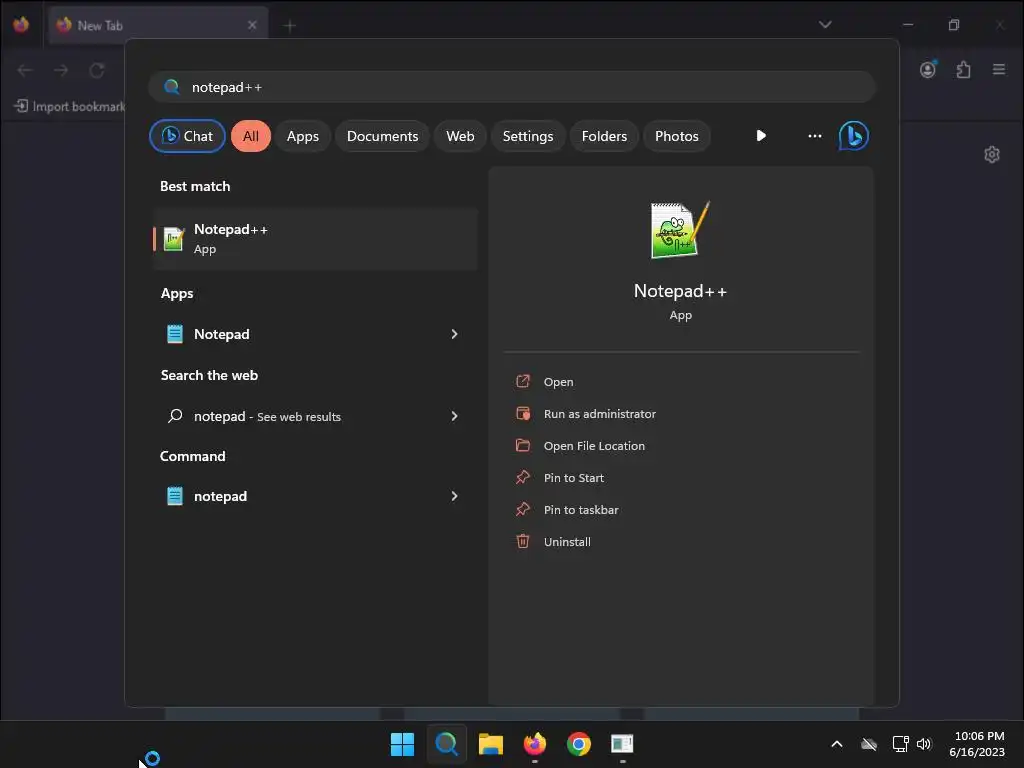Click the Firefox extensions puzzle icon
Image resolution: width=1024 pixels, height=768 pixels.
(x=963, y=69)
